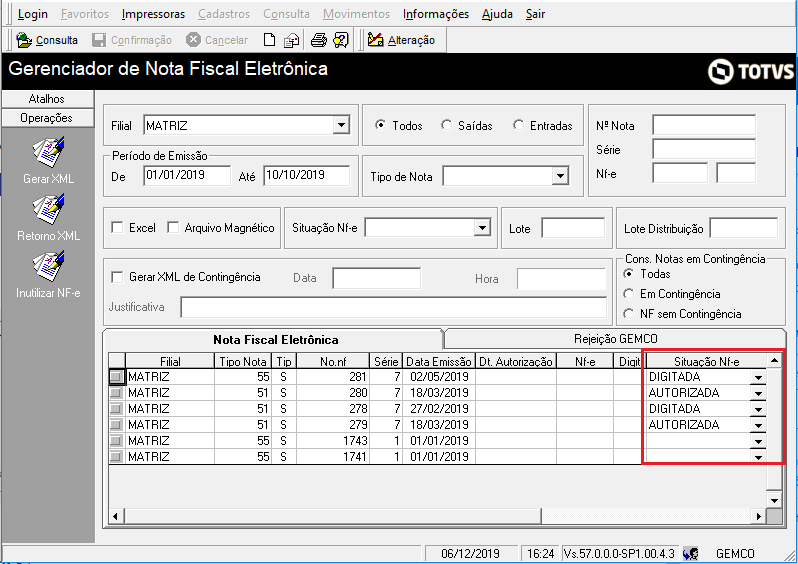Click the horizontal scrollbar of the grid
Screen dimensions: 798x564
click(332, 516)
